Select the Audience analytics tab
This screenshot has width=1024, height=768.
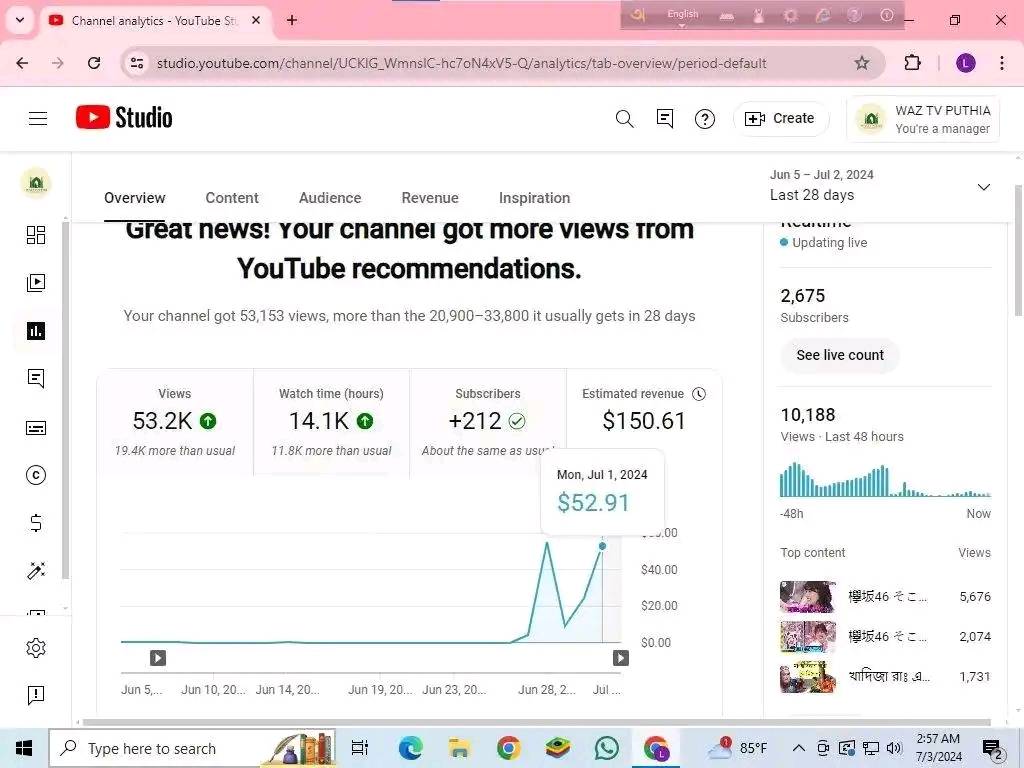[x=330, y=198]
